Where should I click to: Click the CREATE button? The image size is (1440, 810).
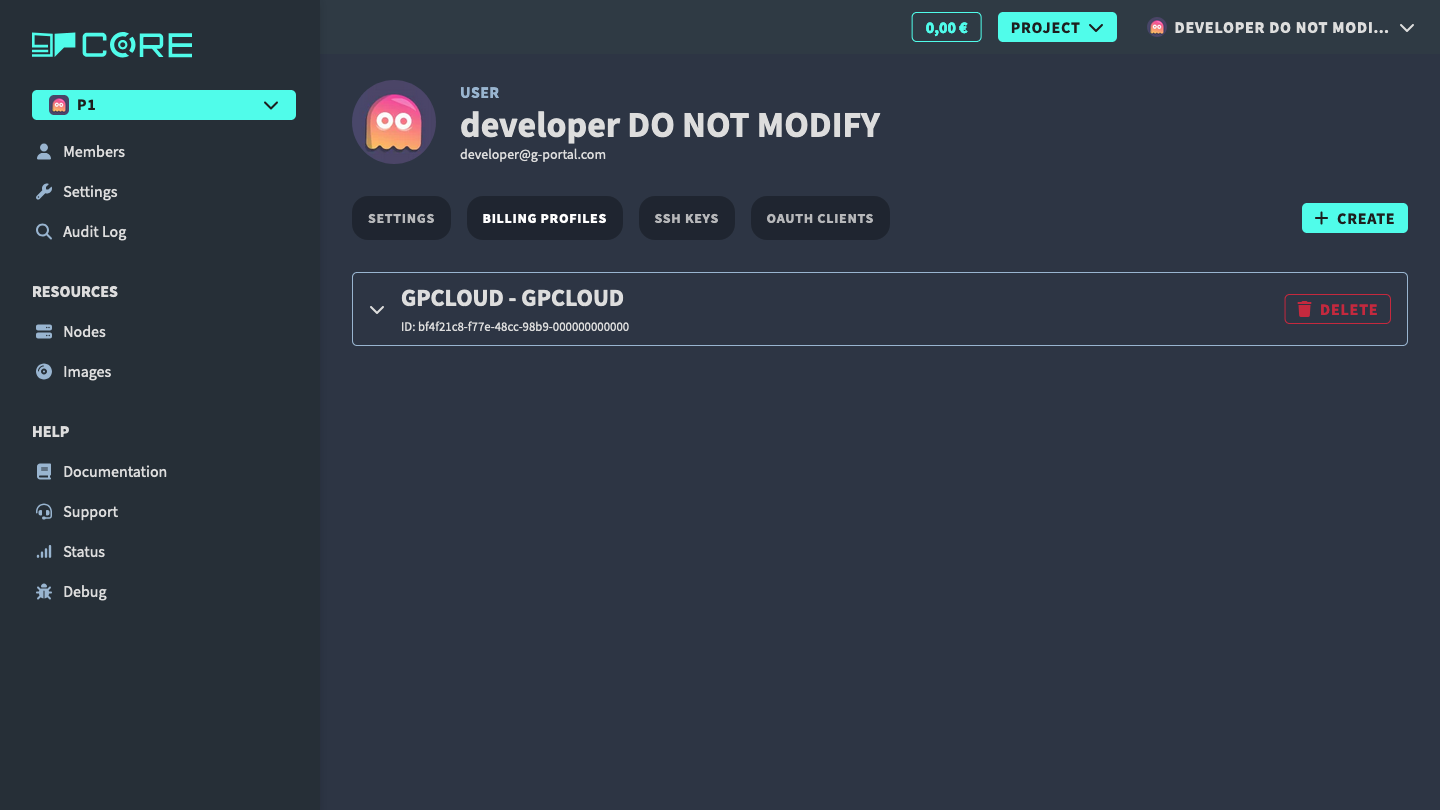[x=1354, y=218]
